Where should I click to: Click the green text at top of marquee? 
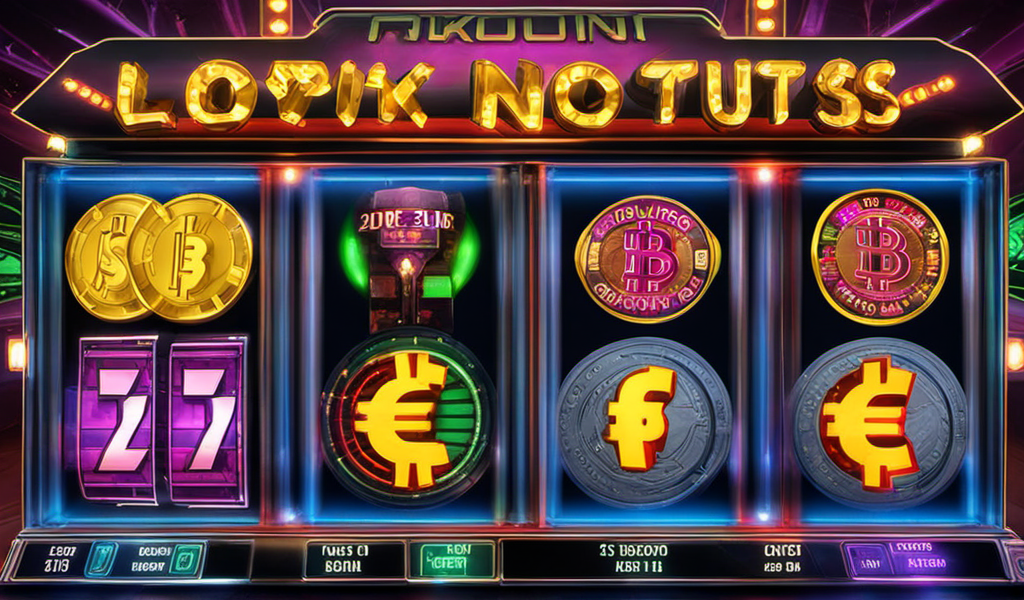506,29
